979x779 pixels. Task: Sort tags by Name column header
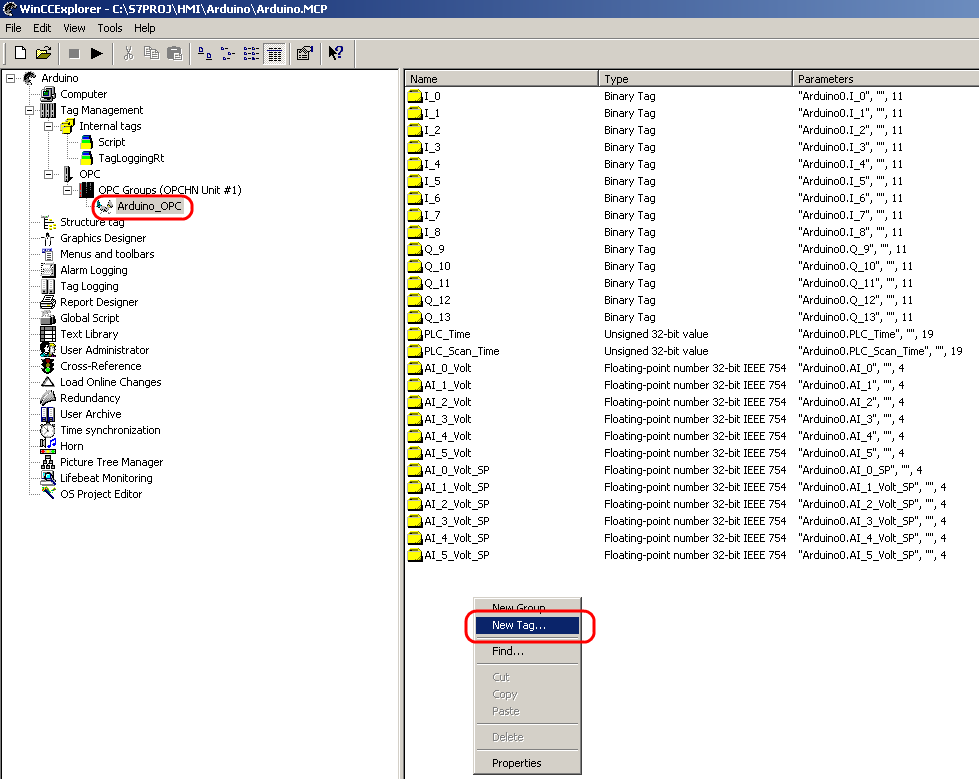point(501,79)
